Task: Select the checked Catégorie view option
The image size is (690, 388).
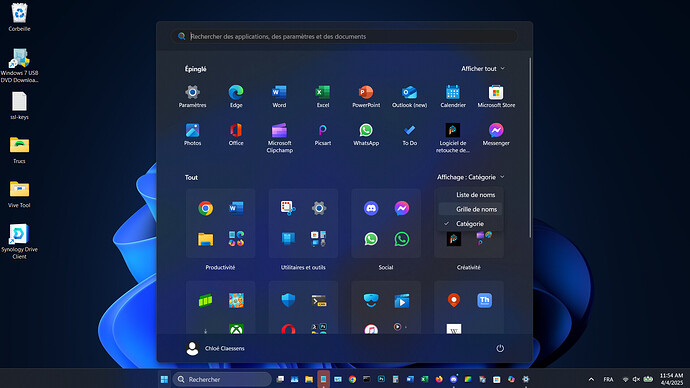Action: (x=470, y=223)
